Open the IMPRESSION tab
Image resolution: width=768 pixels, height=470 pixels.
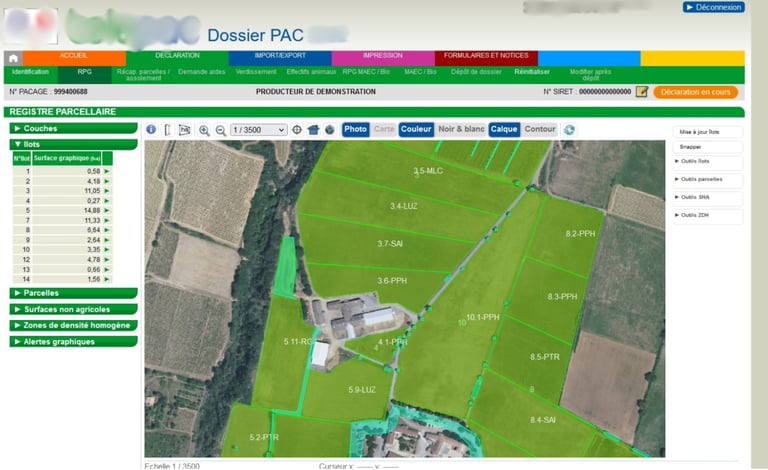pyautogui.click(x=383, y=58)
